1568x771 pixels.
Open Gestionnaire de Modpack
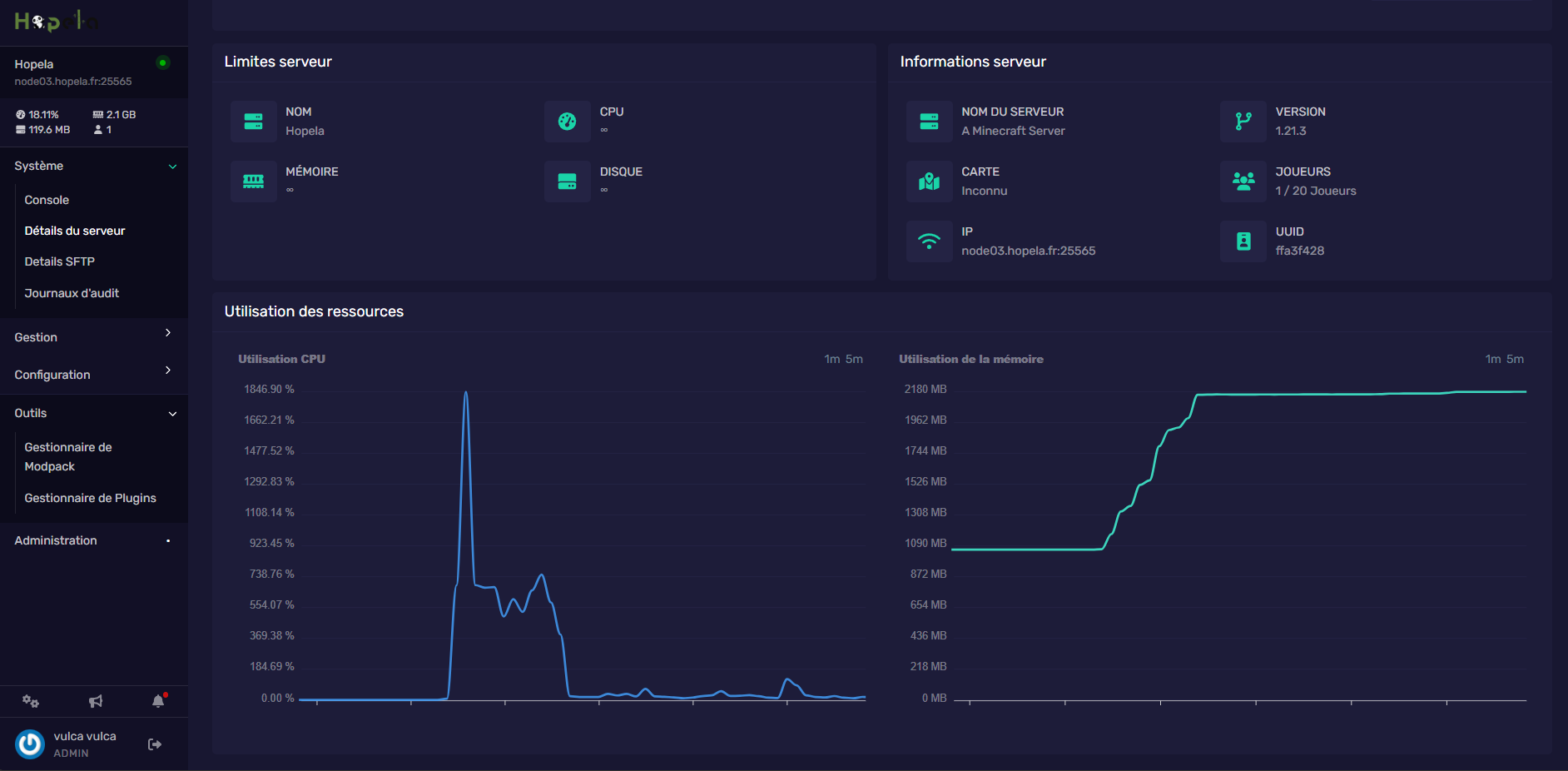[x=68, y=457]
